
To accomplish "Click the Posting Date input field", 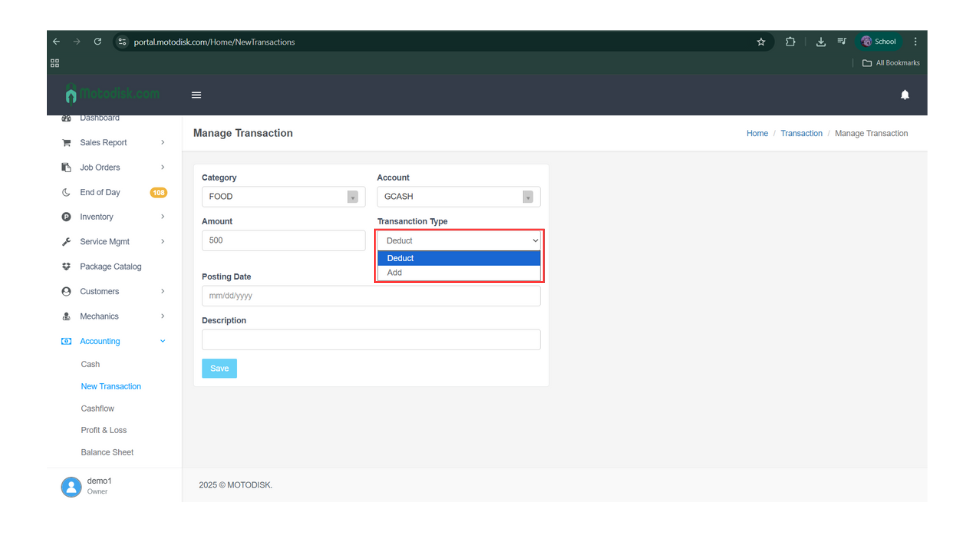I will tap(370, 296).
